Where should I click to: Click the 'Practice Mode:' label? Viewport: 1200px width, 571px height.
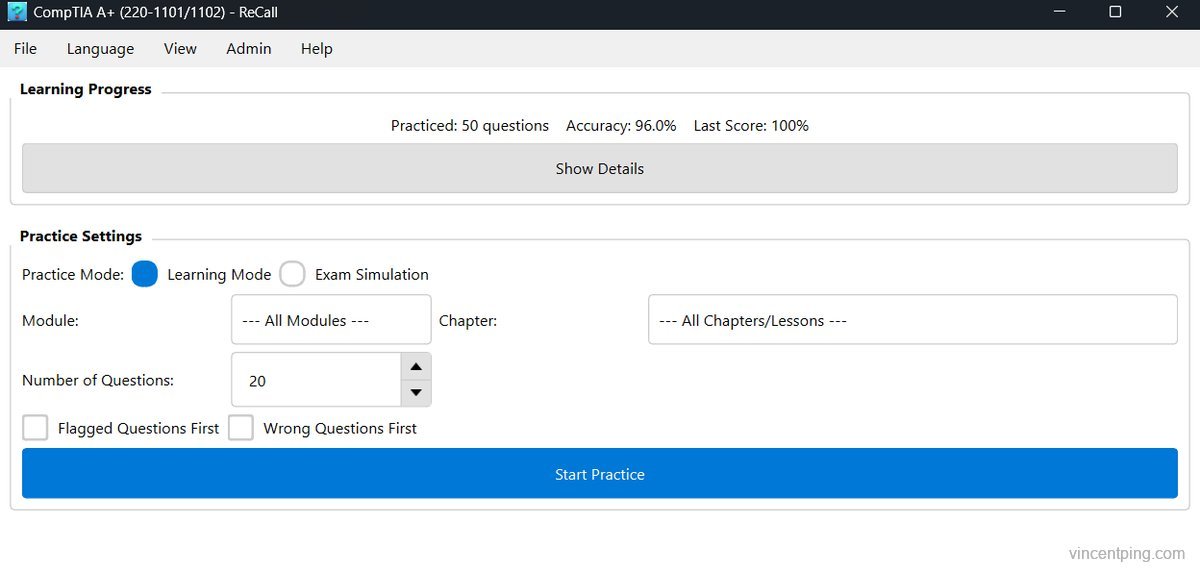click(73, 274)
